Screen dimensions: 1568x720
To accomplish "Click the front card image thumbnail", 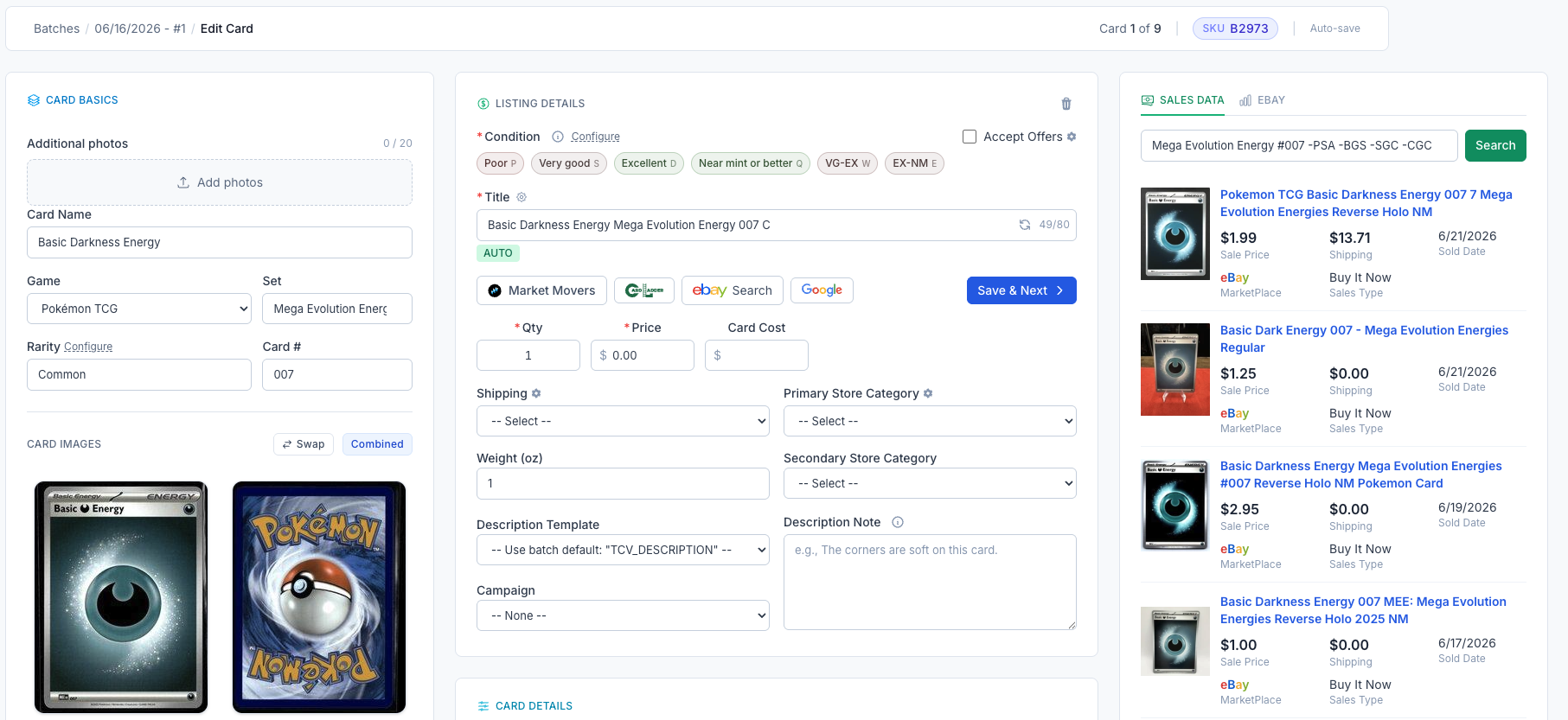I will point(121,597).
